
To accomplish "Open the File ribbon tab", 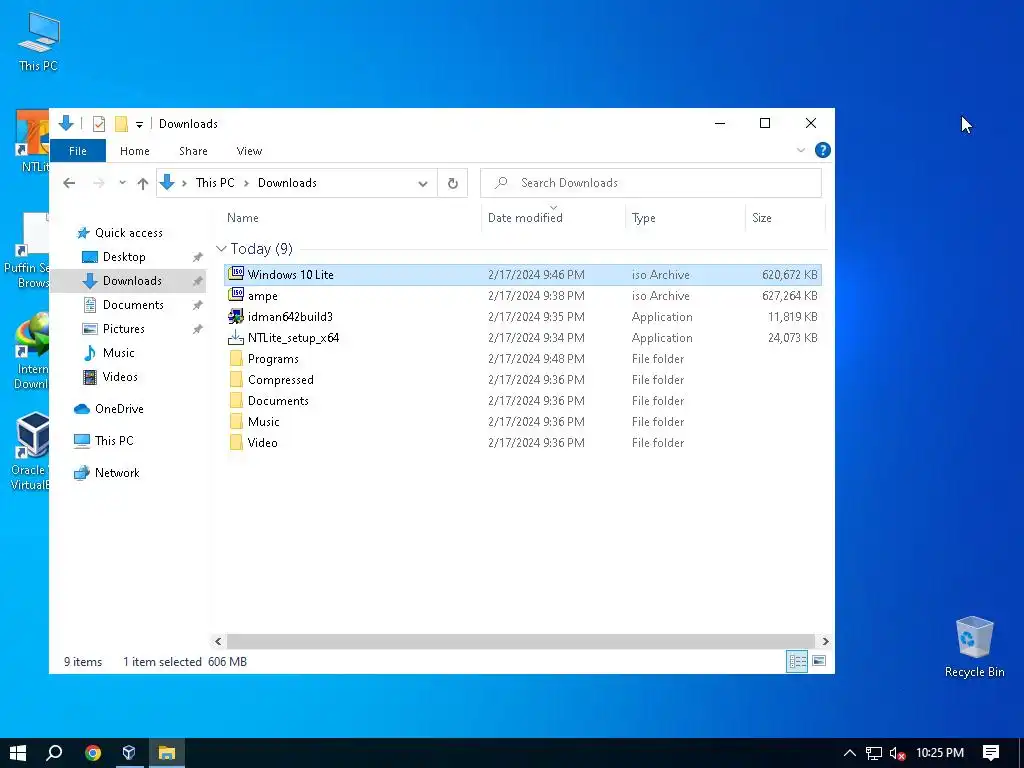I will (x=78, y=151).
